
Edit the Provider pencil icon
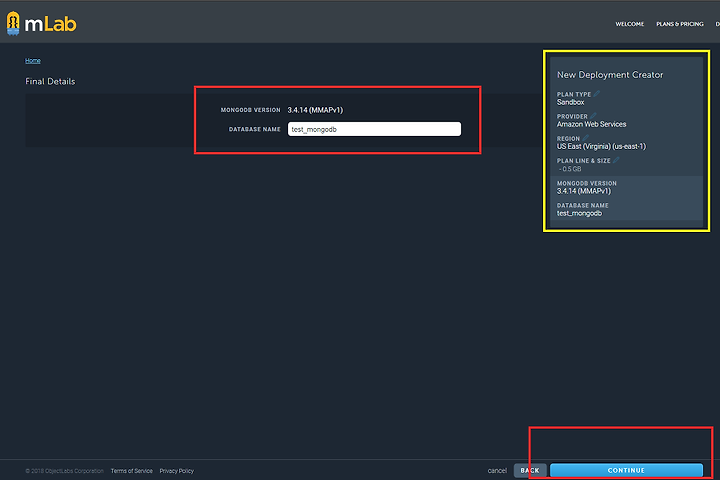[x=593, y=116]
